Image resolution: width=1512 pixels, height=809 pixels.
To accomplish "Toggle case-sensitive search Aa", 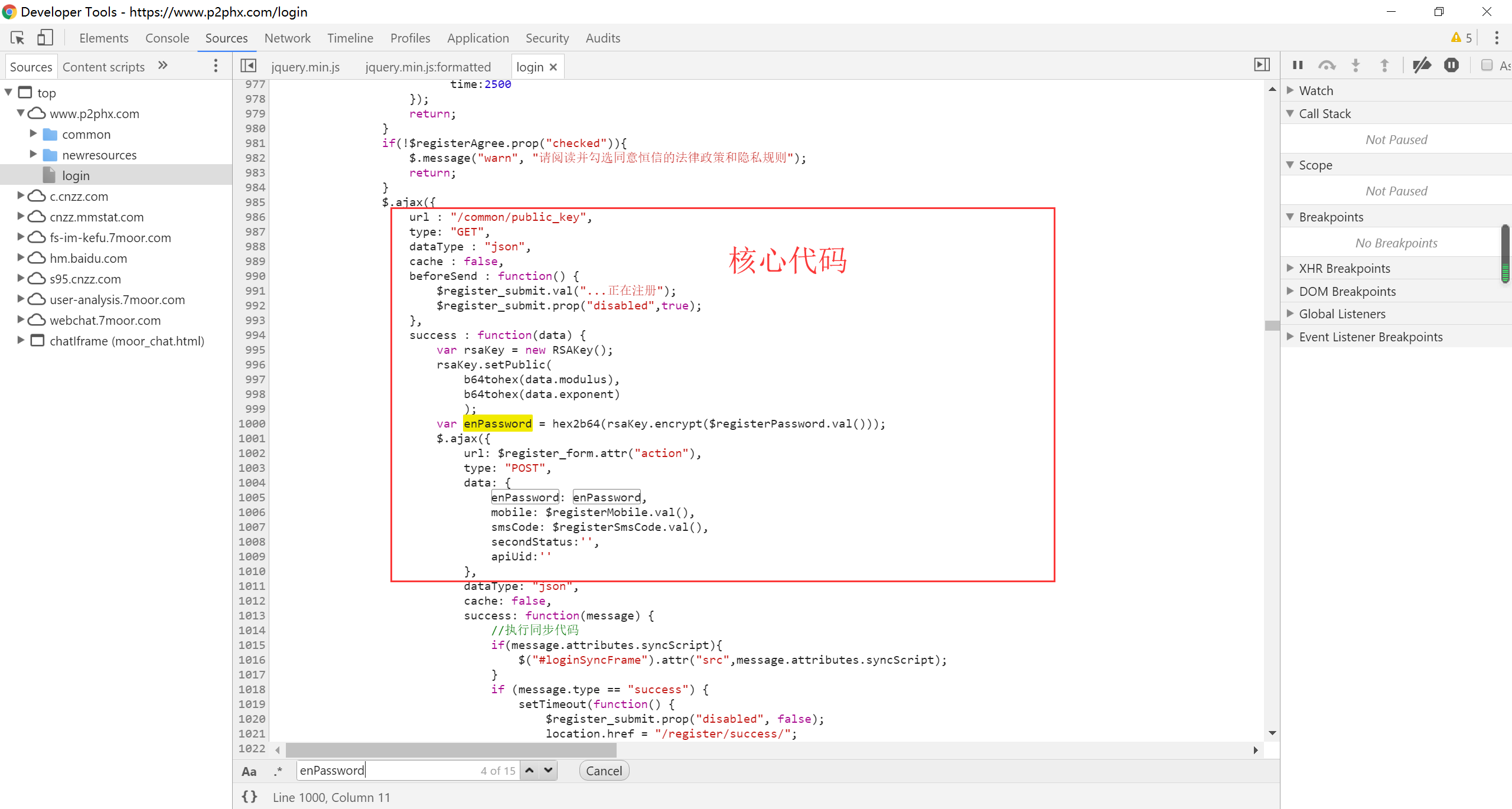I will coord(249,771).
